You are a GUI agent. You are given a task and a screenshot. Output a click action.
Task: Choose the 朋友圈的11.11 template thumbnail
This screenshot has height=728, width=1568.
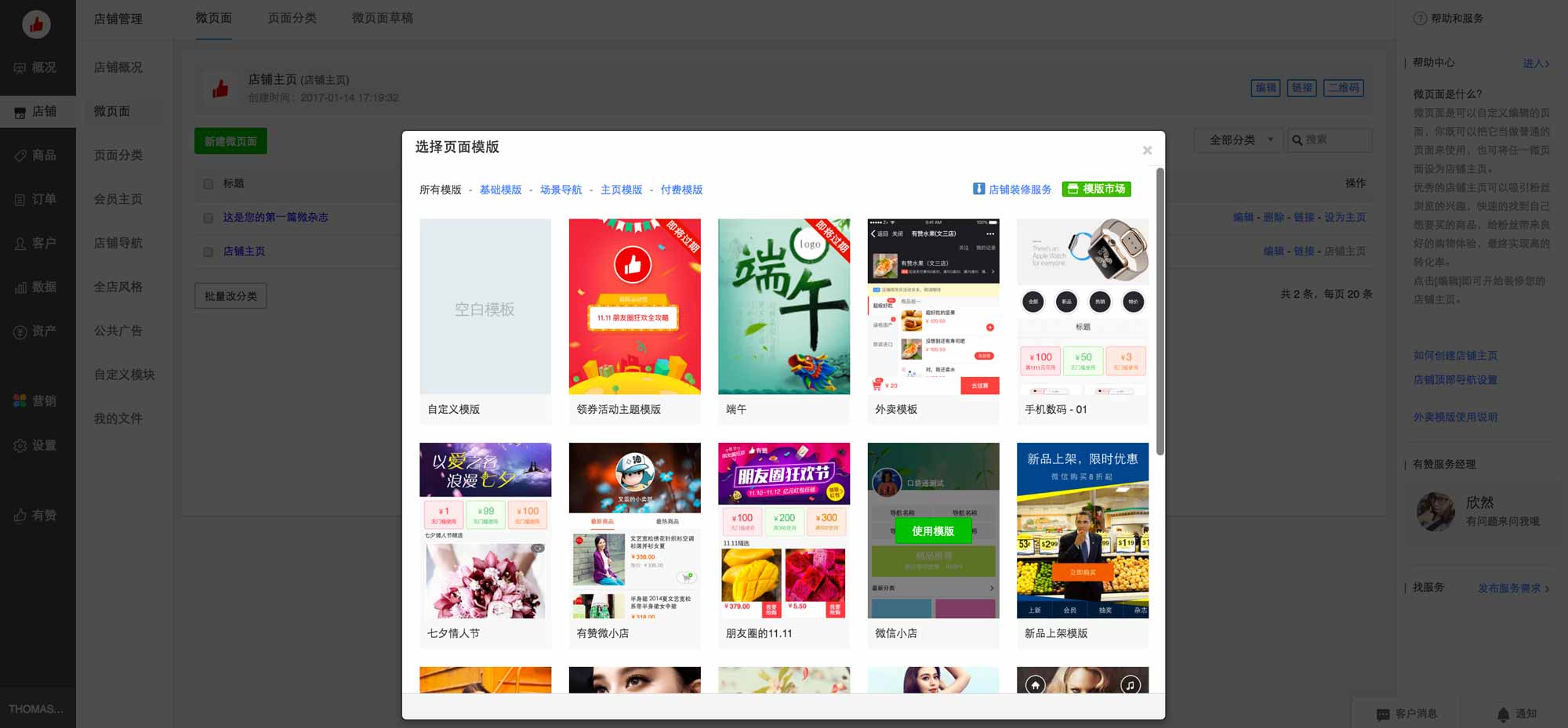[x=784, y=531]
